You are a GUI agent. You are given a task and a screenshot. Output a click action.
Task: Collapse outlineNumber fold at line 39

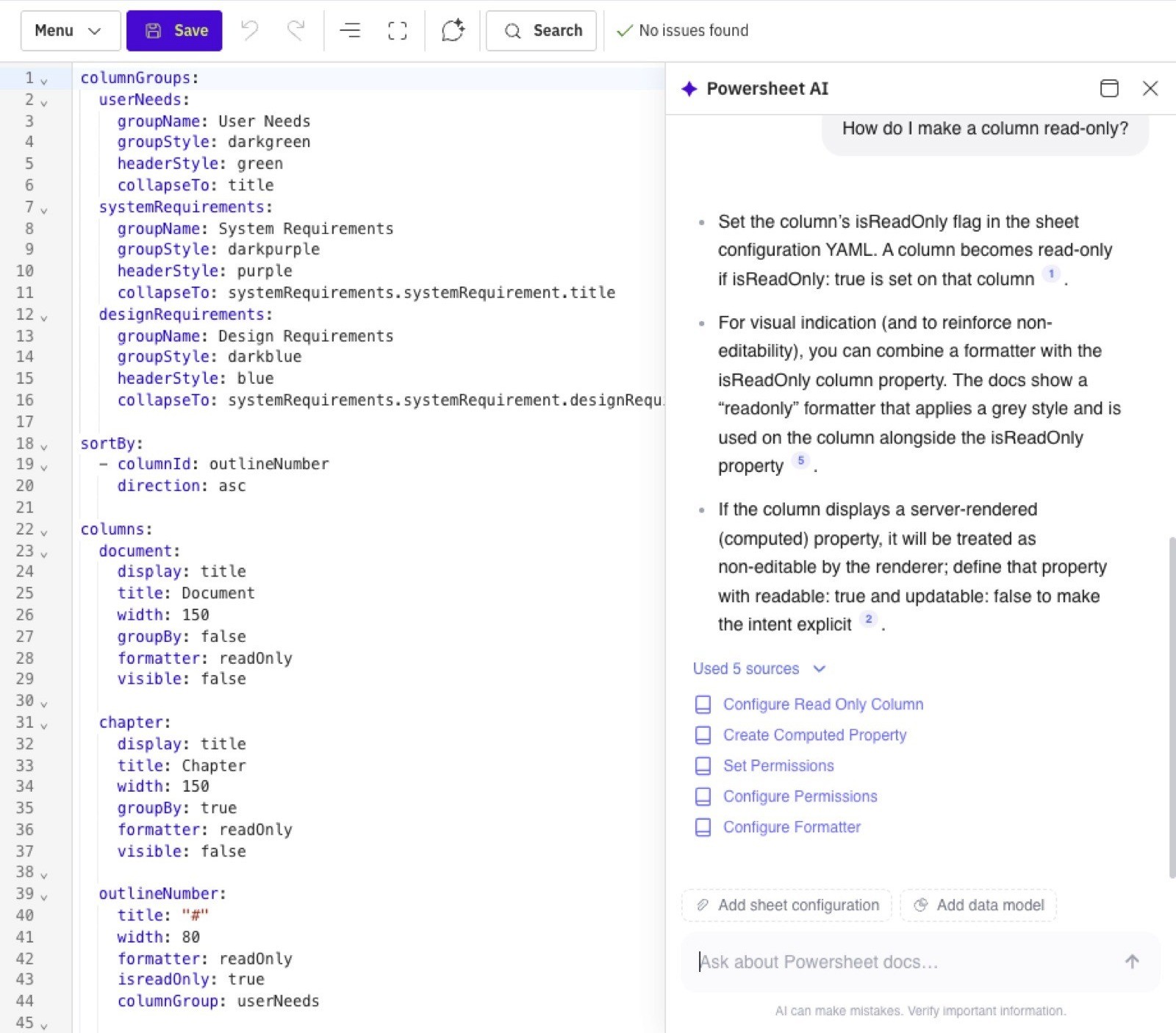point(44,897)
